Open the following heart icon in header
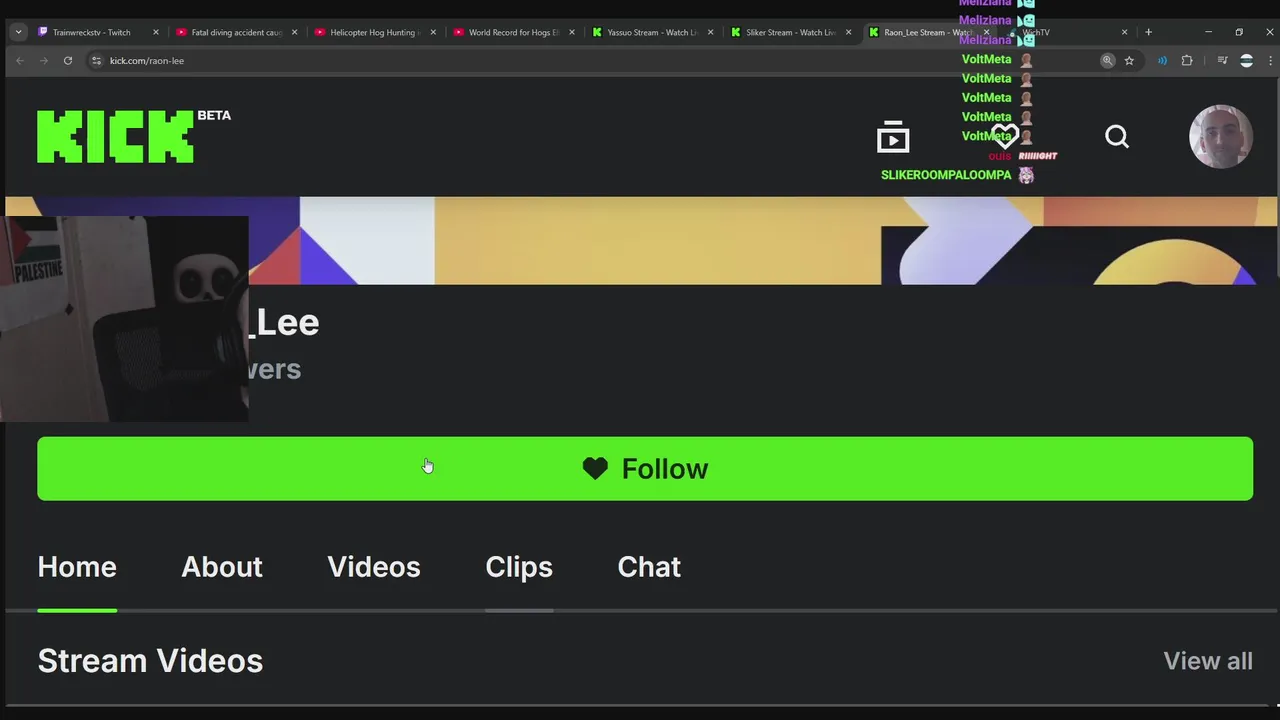The width and height of the screenshot is (1280, 720). [x=1005, y=137]
